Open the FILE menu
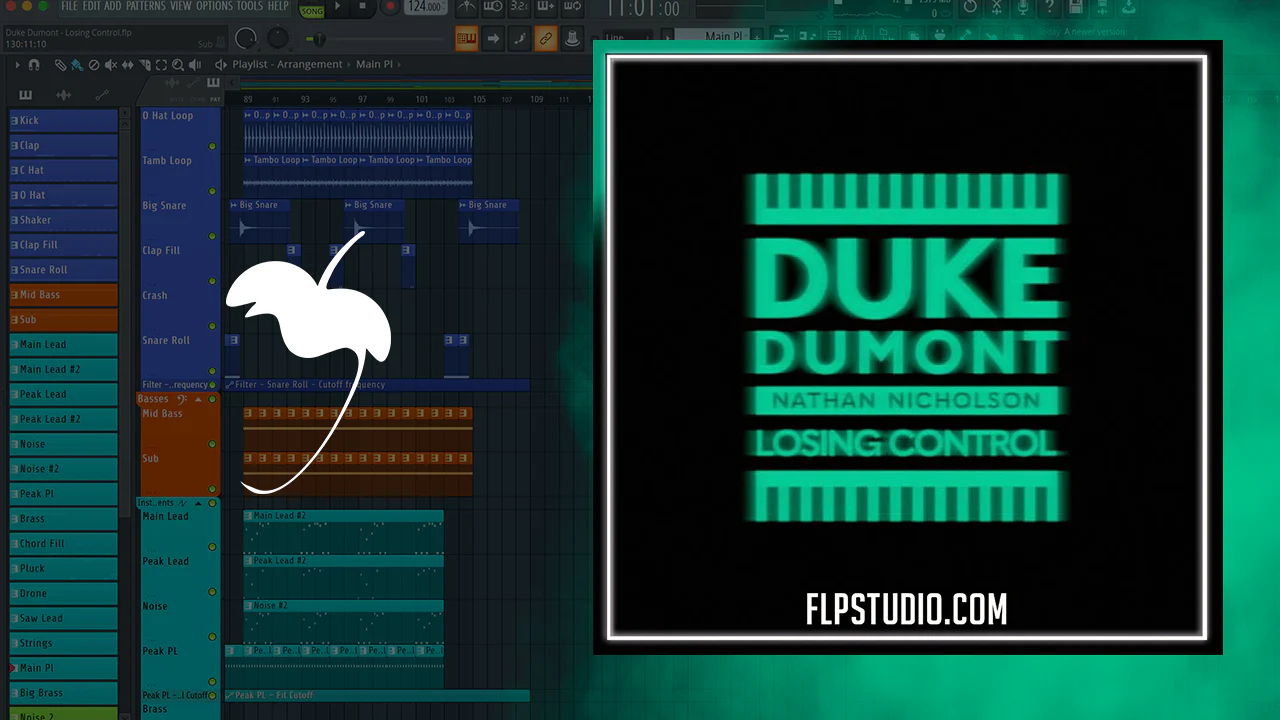The height and width of the screenshot is (720, 1280). [x=69, y=6]
